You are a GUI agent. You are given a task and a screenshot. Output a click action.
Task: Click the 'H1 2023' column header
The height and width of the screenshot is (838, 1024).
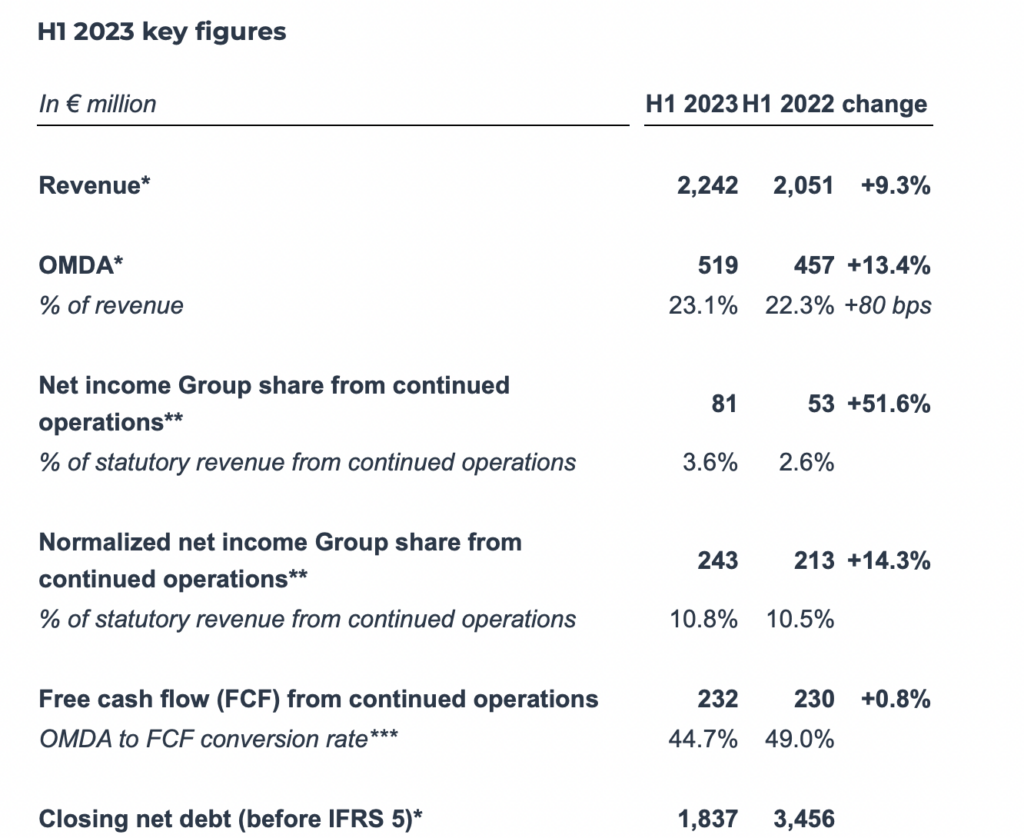692,104
